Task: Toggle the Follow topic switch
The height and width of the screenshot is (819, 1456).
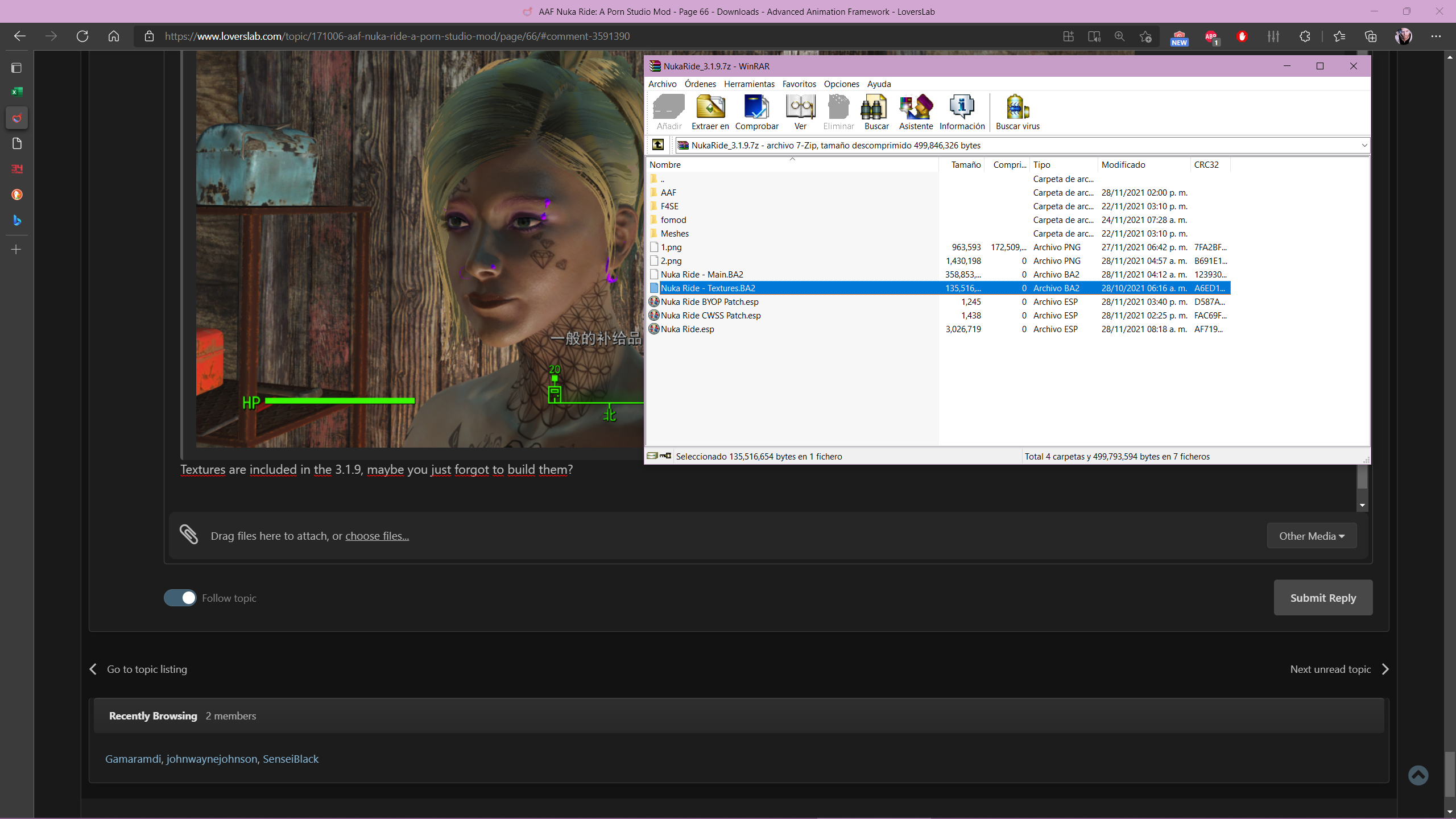Action: [x=180, y=598]
